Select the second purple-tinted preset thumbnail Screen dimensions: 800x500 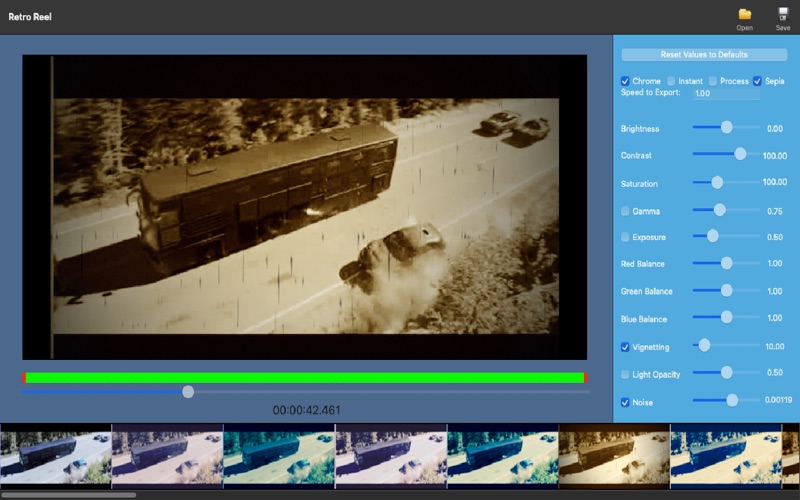(x=167, y=455)
